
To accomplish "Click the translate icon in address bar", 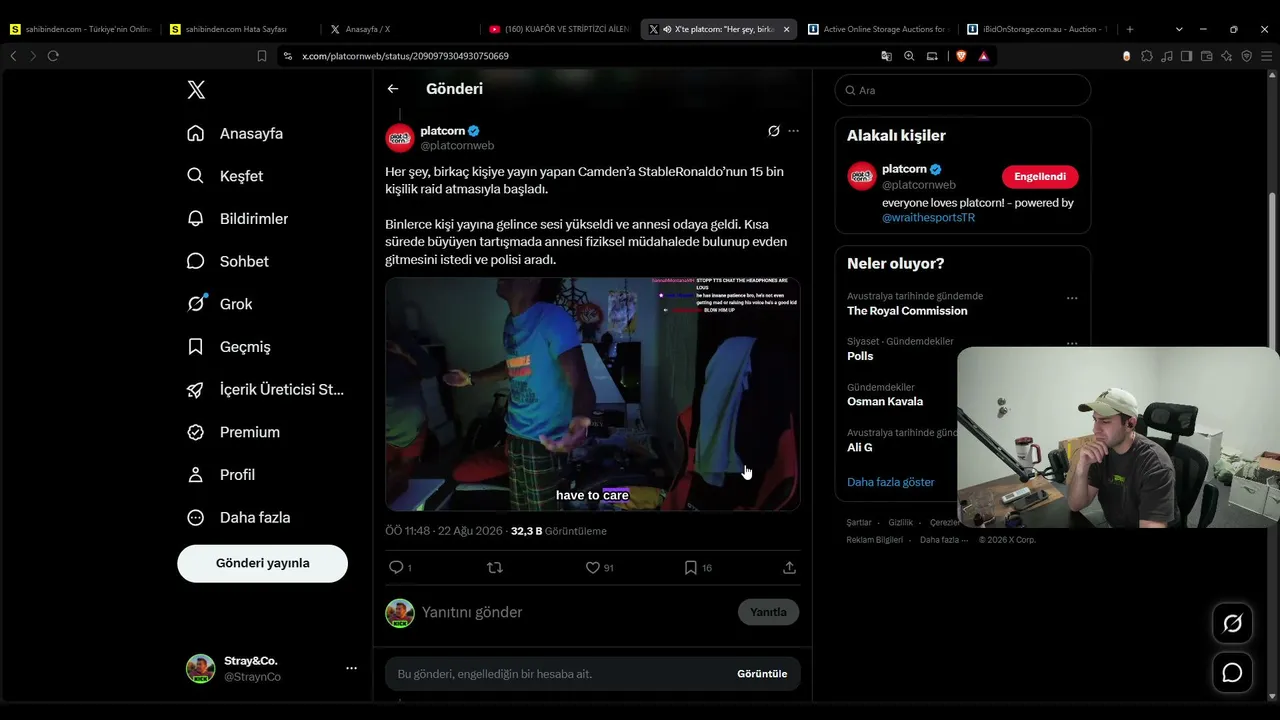I will (886, 56).
